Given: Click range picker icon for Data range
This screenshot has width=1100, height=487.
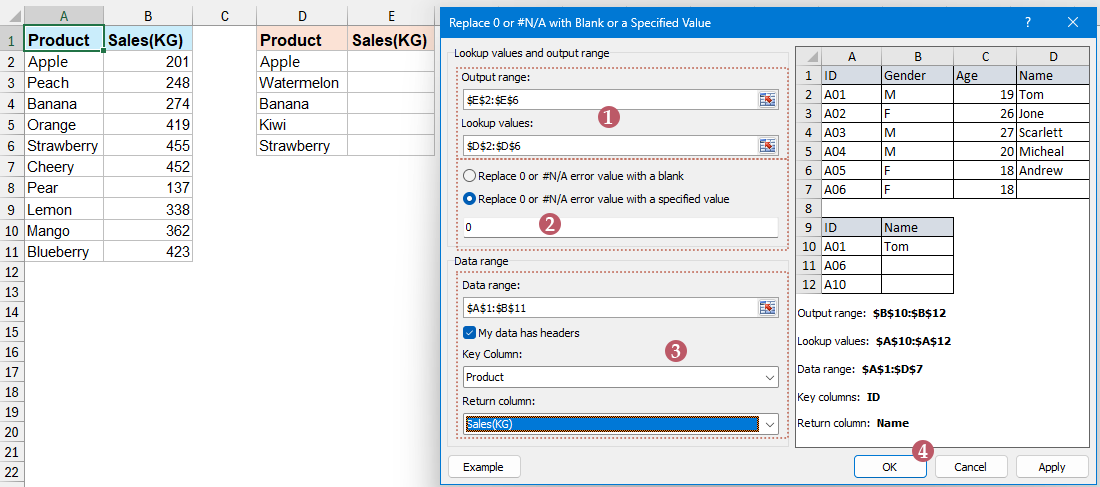Looking at the screenshot, I should click(x=767, y=308).
